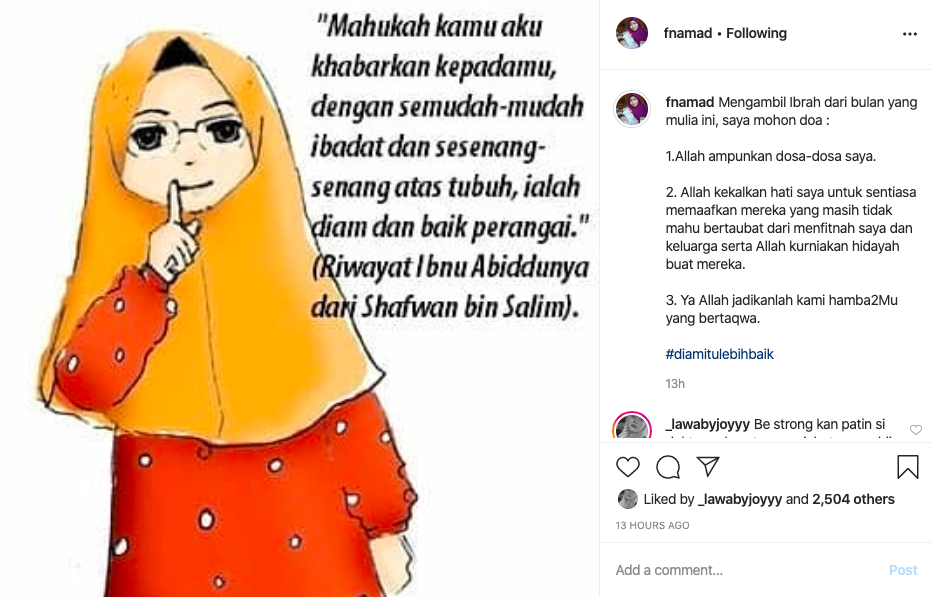Open three-dot more options menu

tap(909, 34)
